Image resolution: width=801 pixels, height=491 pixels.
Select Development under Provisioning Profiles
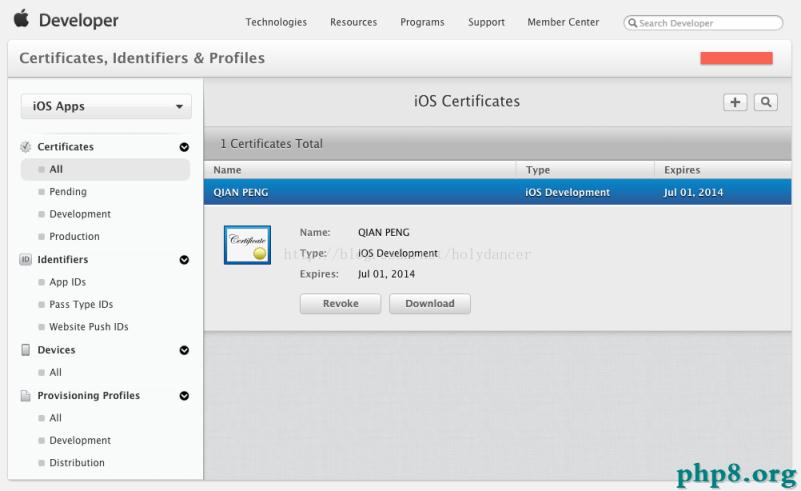point(80,440)
